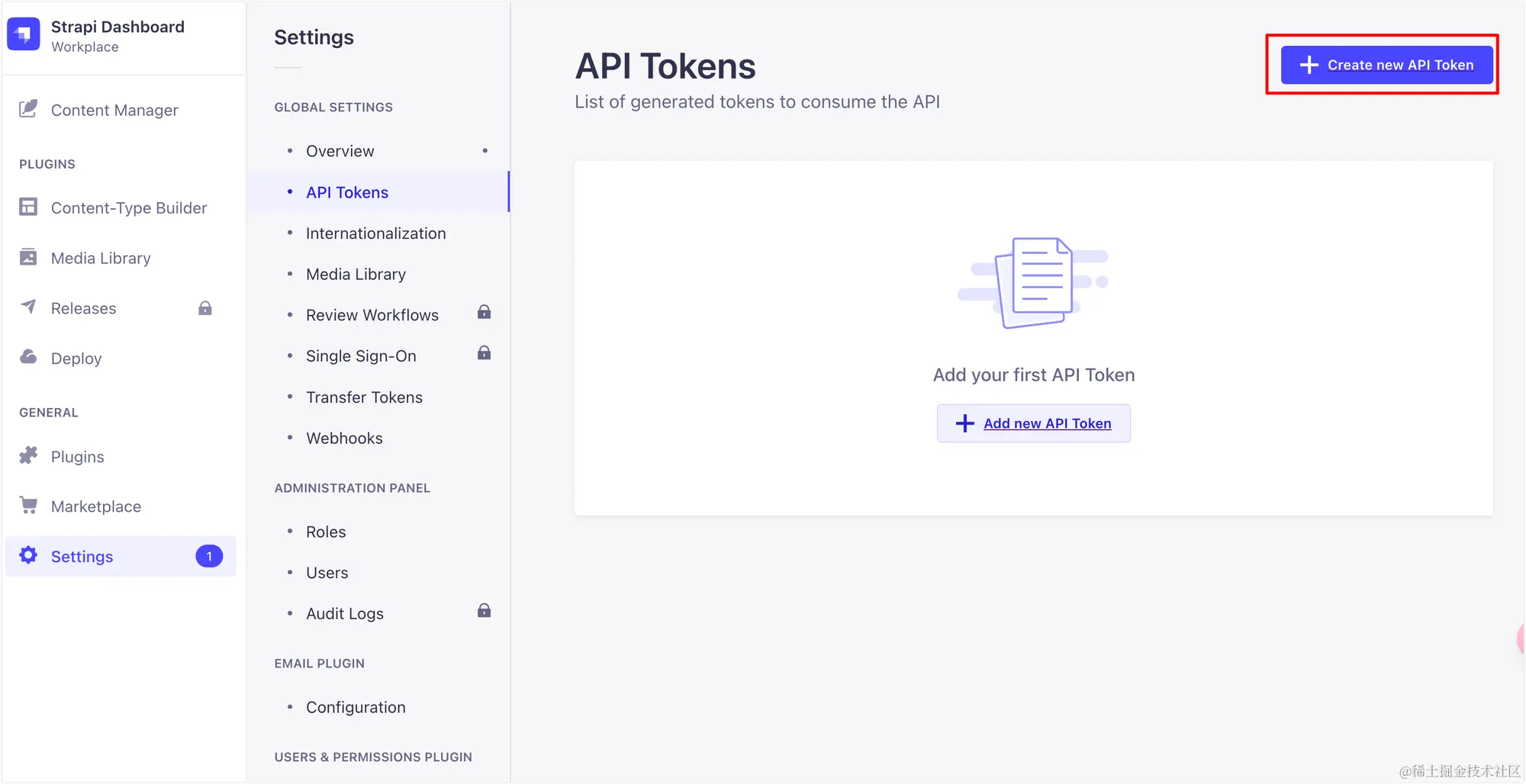Click the empty documents illustration
Image resolution: width=1526 pixels, height=784 pixels.
[x=1033, y=283]
